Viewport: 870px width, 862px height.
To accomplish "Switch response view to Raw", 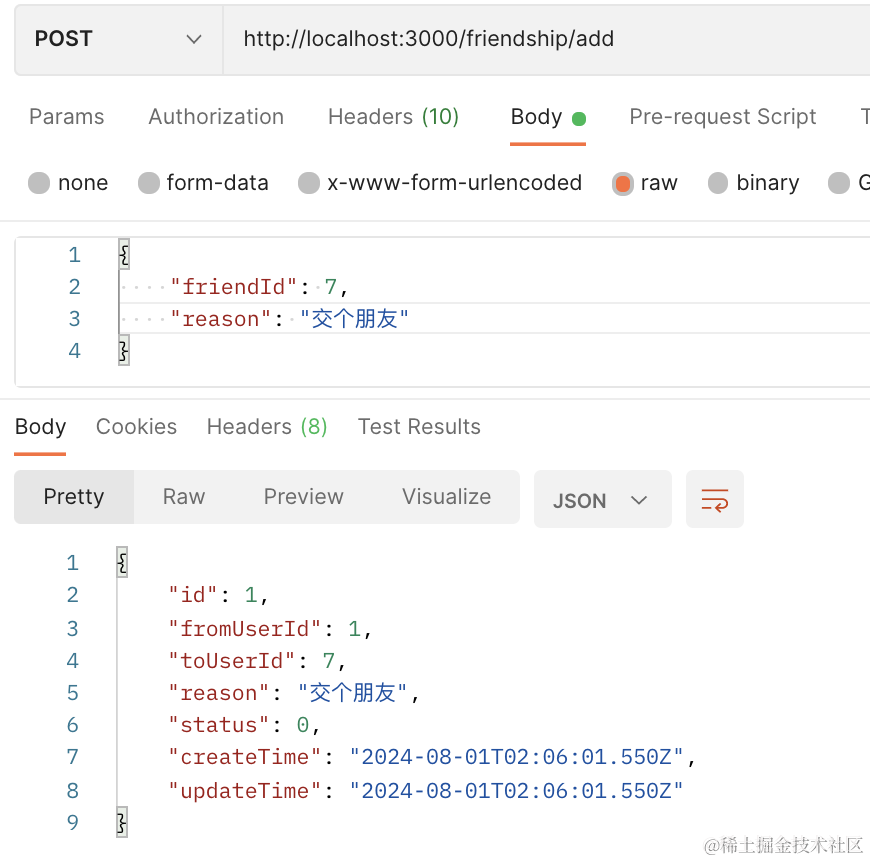I will (184, 497).
